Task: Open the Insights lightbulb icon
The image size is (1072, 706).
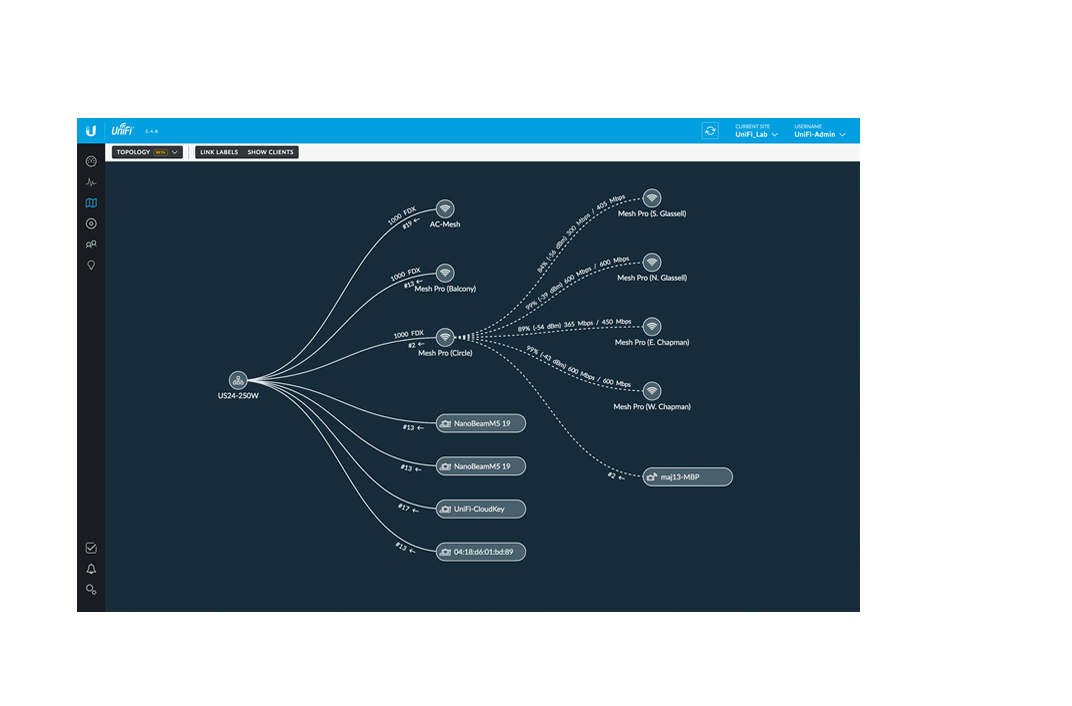Action: coord(91,265)
